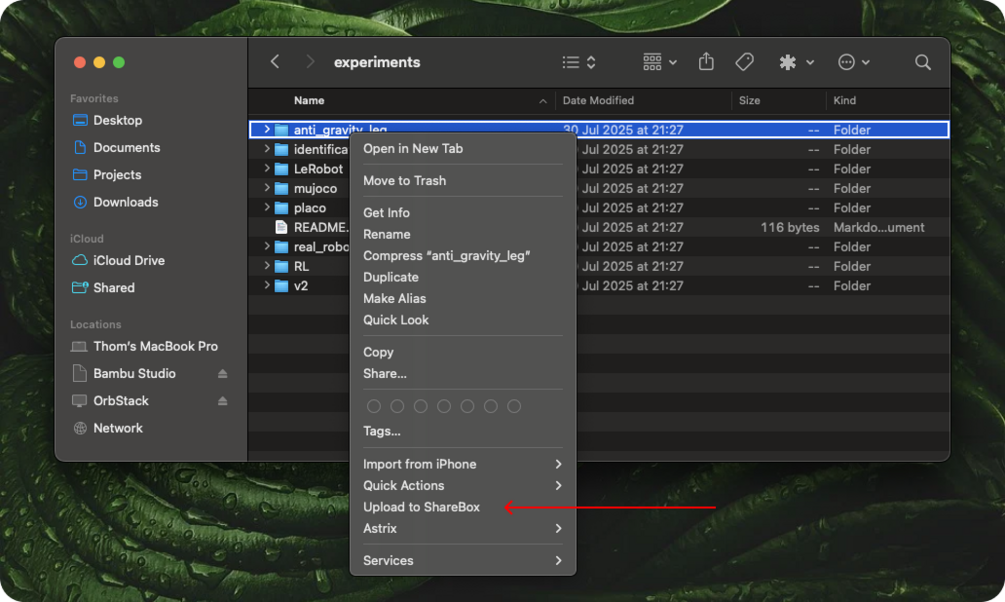Eject the Bambu Studio volume

[222, 373]
